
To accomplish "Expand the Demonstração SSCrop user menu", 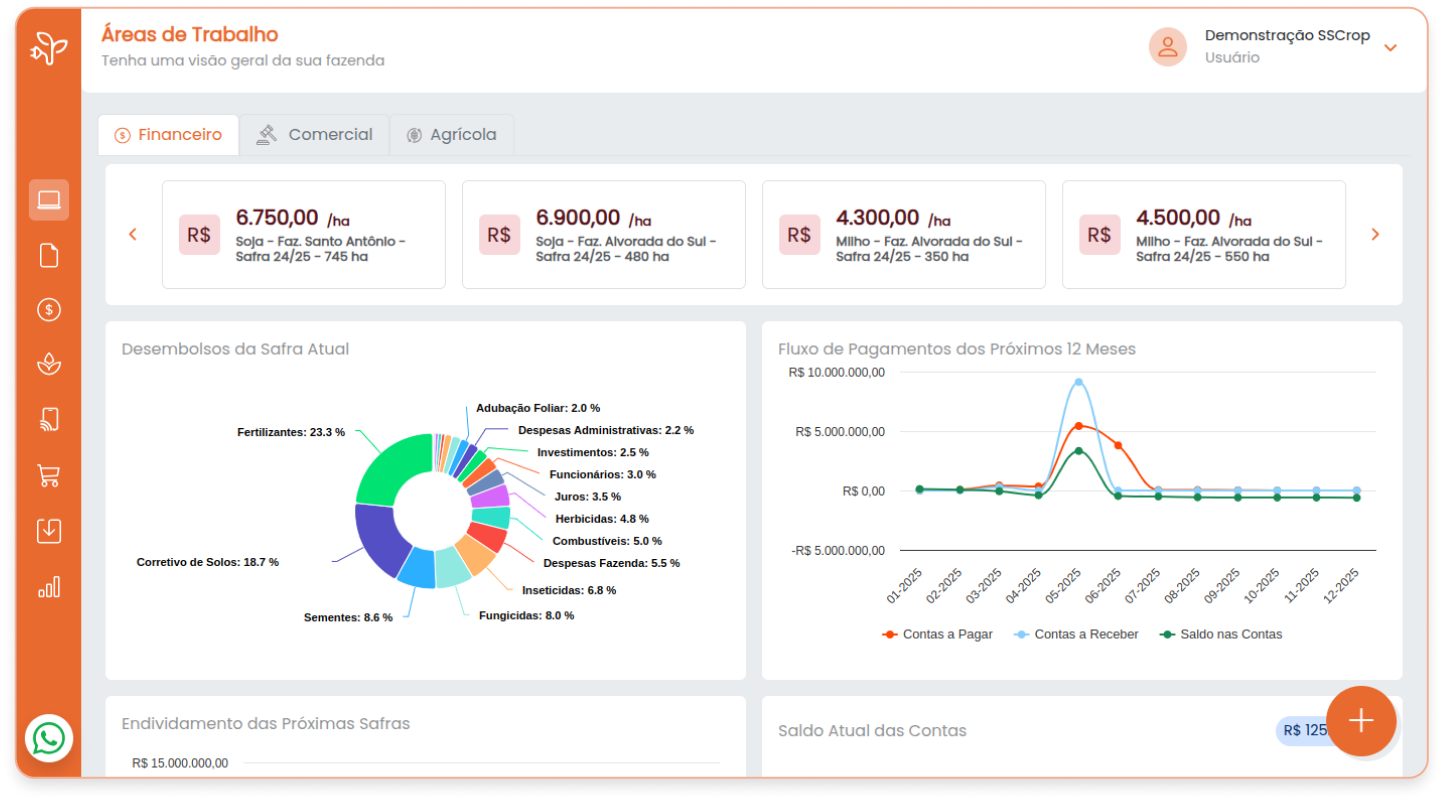I will (1390, 46).
